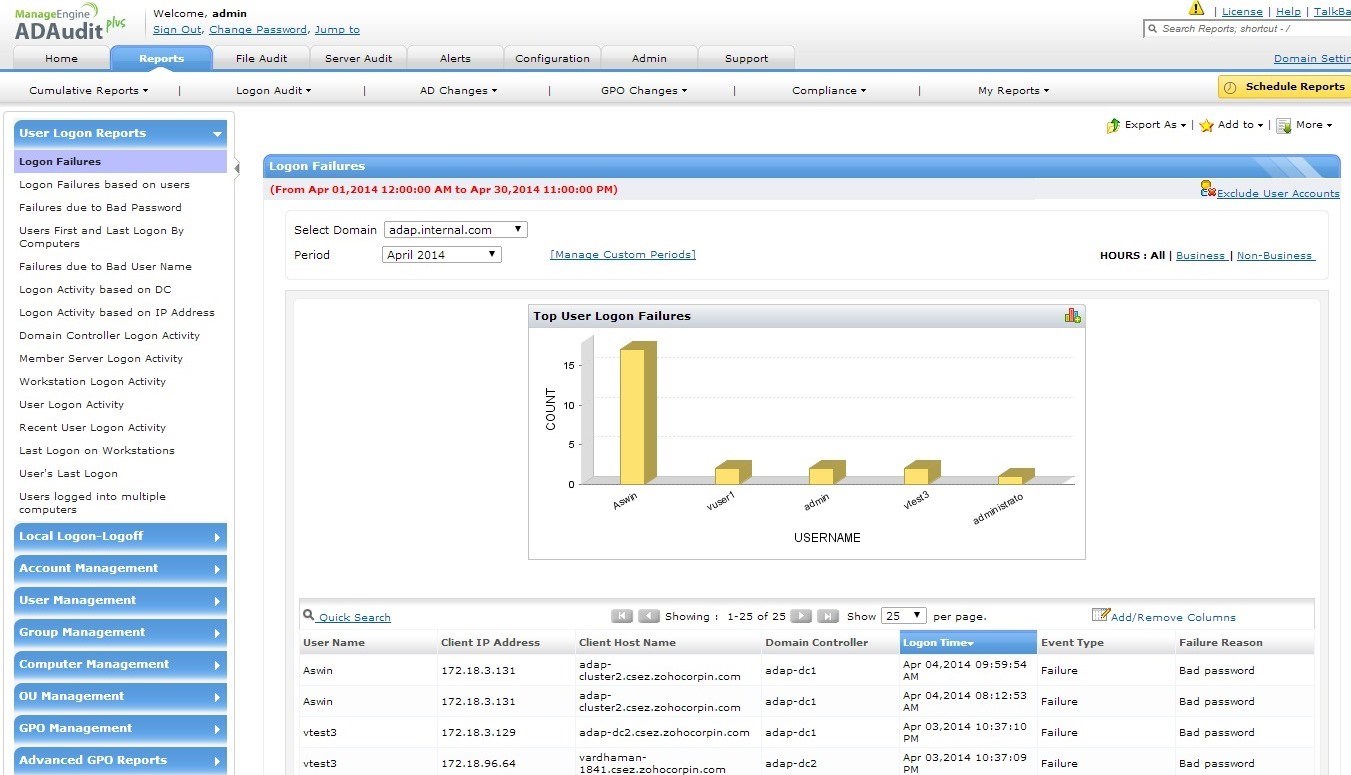The image size is (1351, 775).
Task: Click the star Add to icon
Action: [1206, 125]
